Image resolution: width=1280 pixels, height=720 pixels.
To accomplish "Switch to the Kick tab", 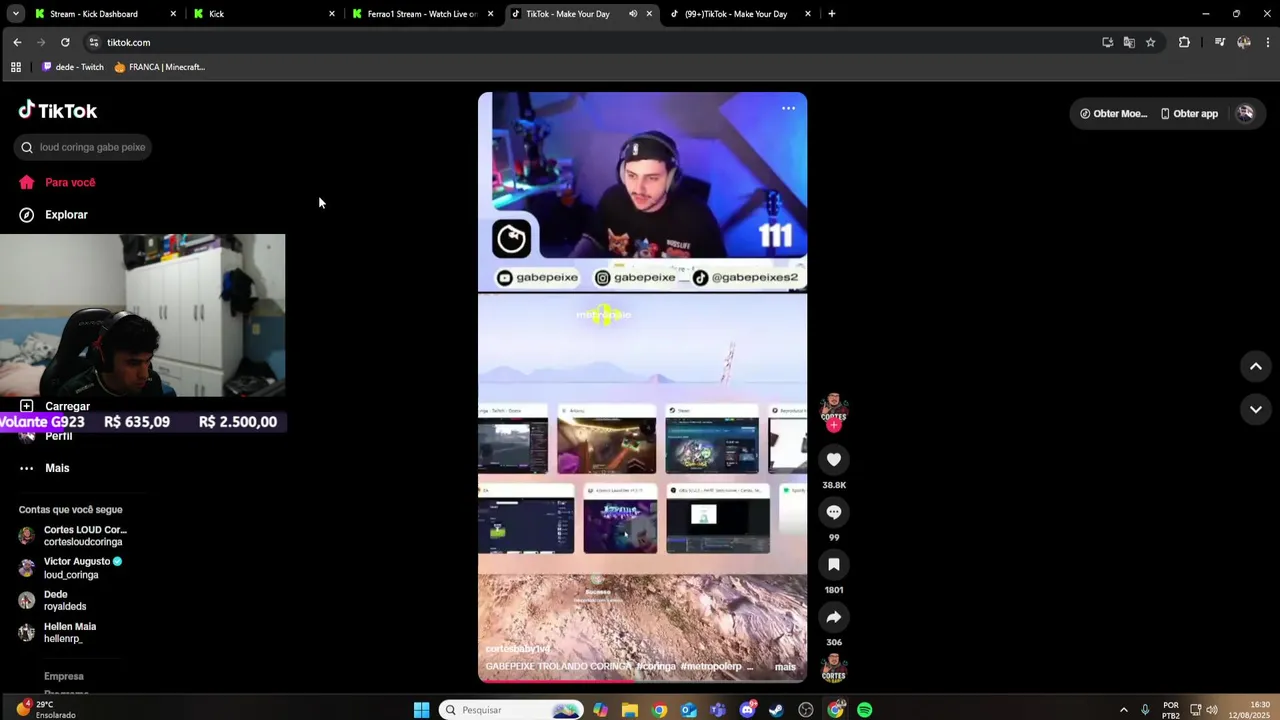I will [264, 14].
